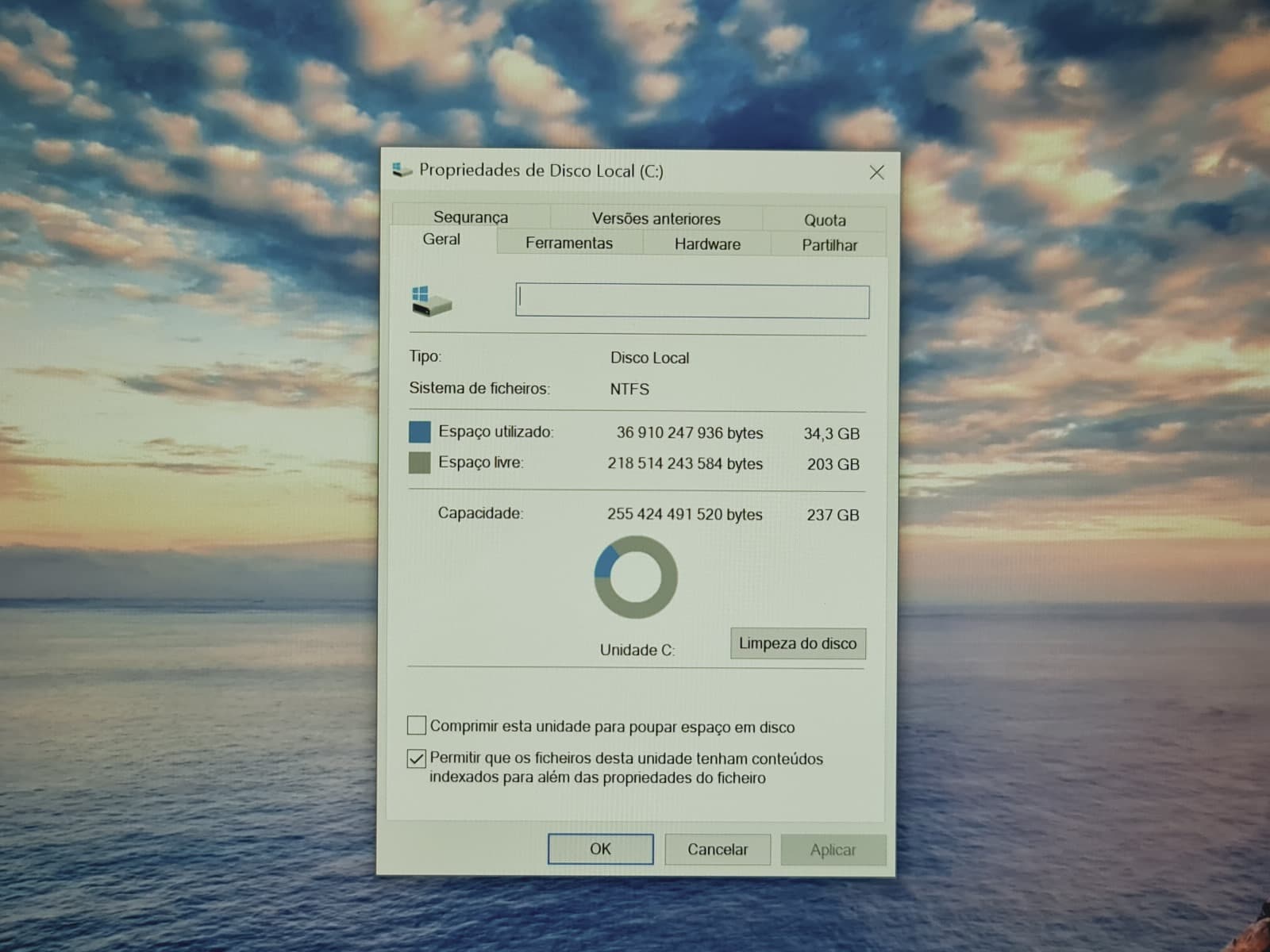This screenshot has height=952, width=1270.
Task: Uncheck Permitir que os ficheiros indexados checkbox
Action: tap(417, 758)
